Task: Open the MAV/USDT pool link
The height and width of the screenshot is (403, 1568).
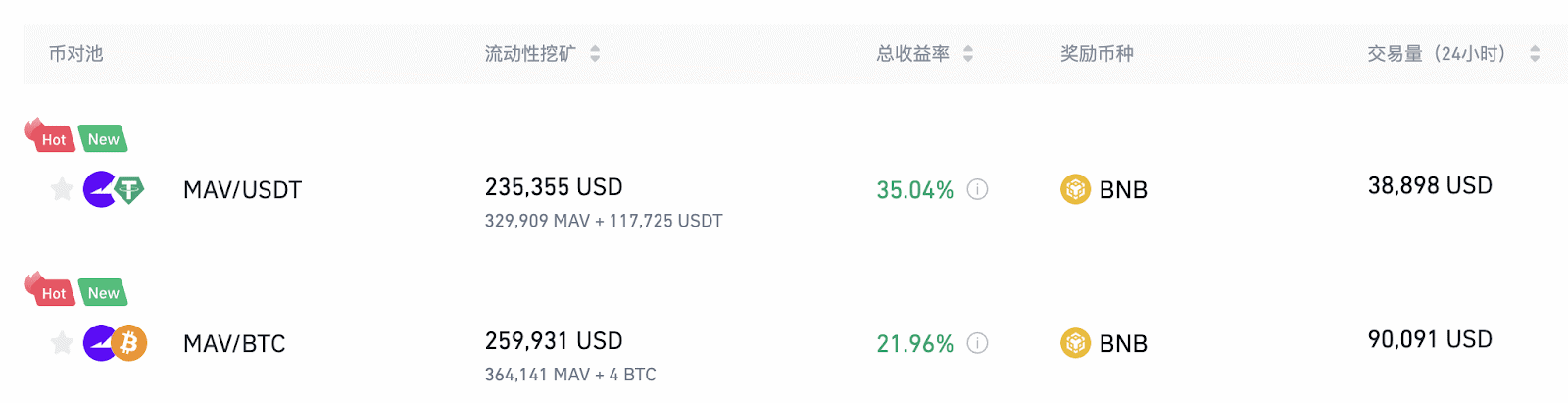Action: pyautogui.click(x=242, y=190)
